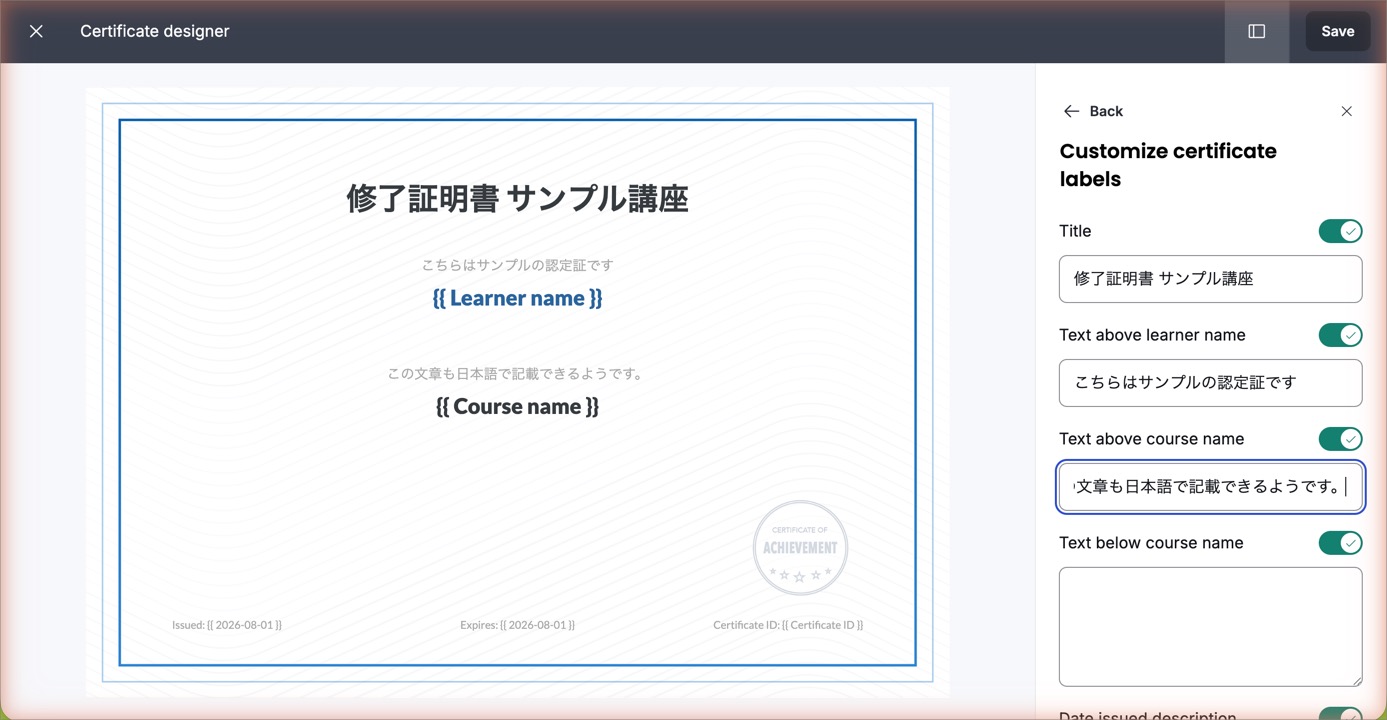The image size is (1387, 720).
Task: Focus the Text above course name field
Action: coord(1210,487)
